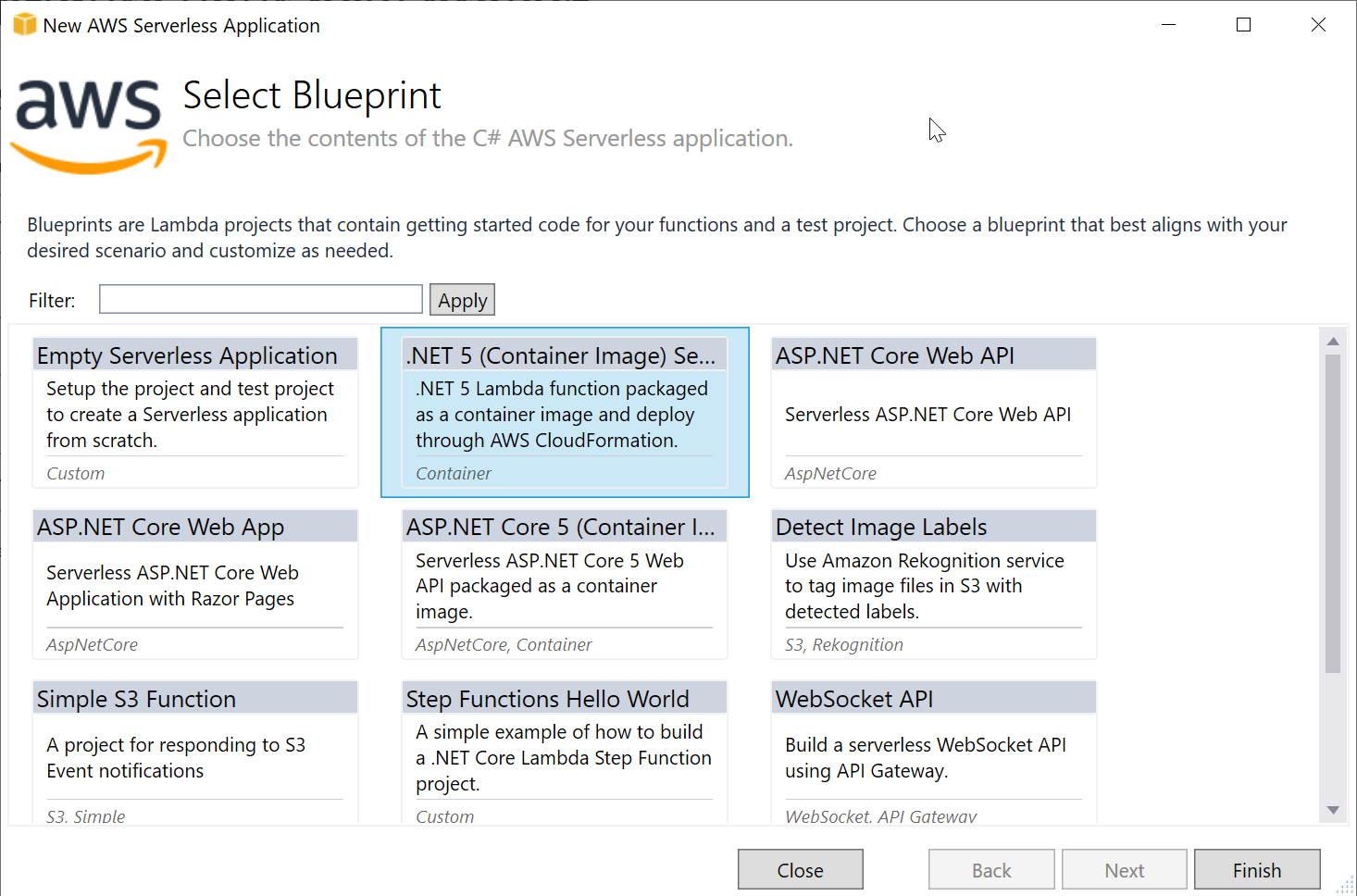Viewport: 1357px width, 896px height.
Task: Select the Simple S3 Function blueprint
Action: point(195,753)
